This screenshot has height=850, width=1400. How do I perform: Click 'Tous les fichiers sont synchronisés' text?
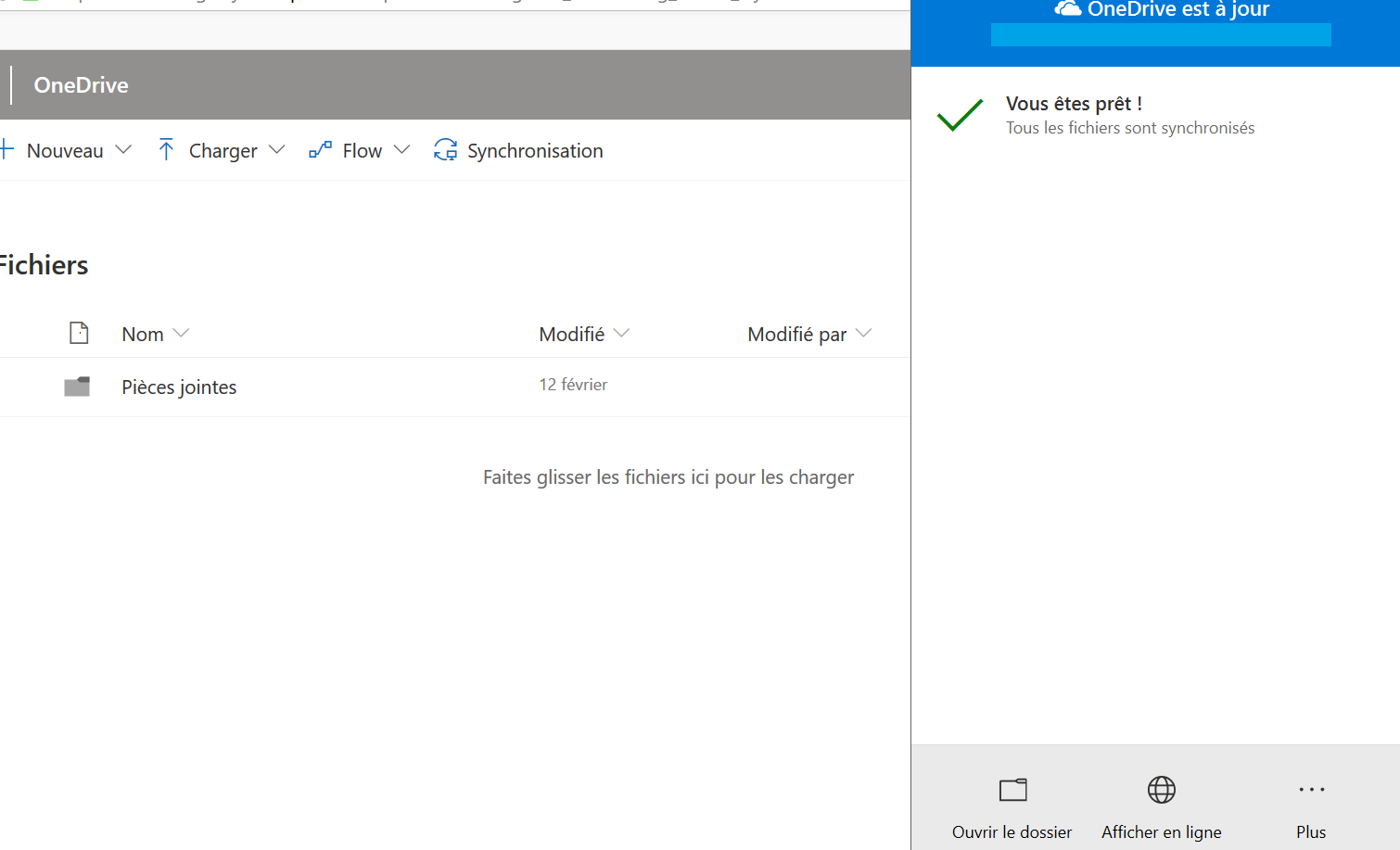pos(1130,128)
